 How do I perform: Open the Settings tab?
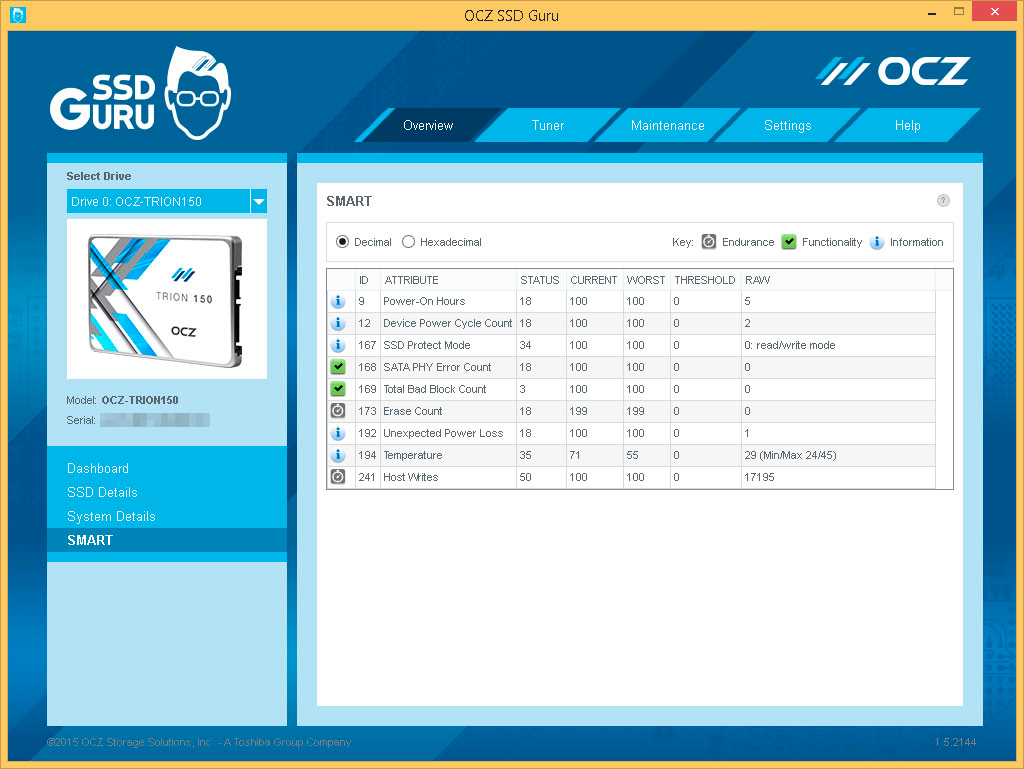pos(788,125)
